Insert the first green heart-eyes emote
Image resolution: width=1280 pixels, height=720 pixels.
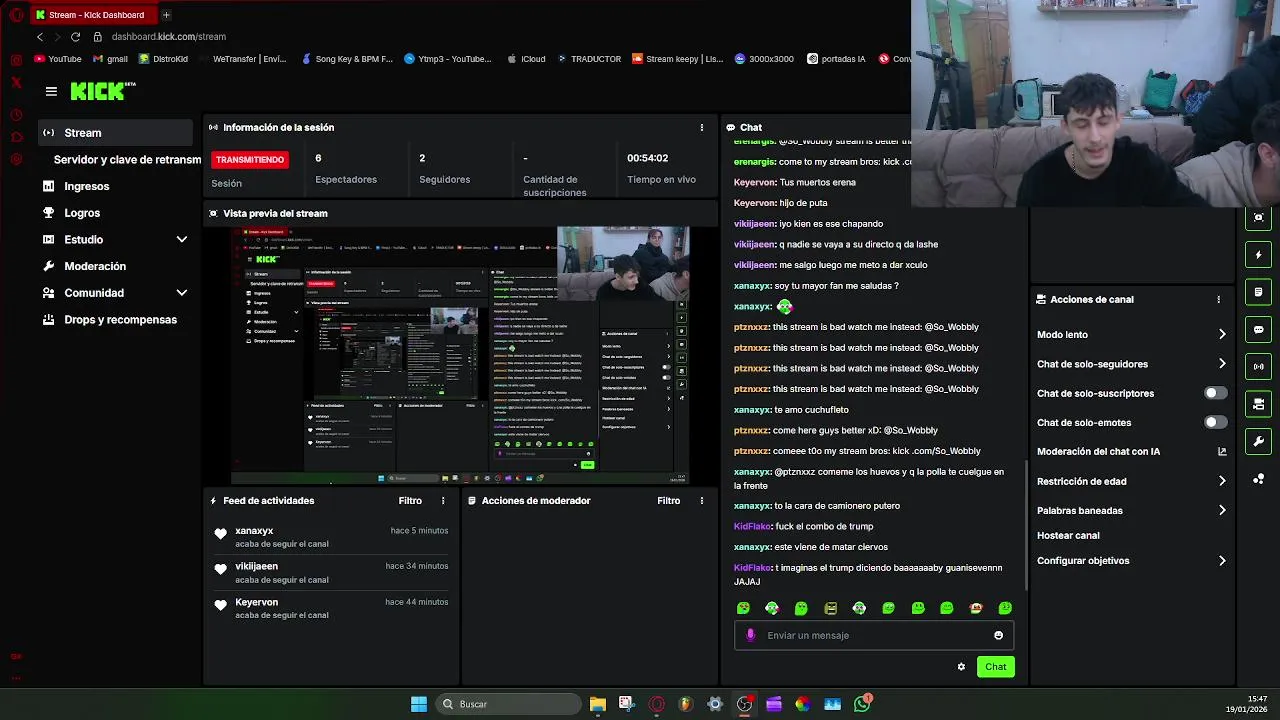coord(743,608)
